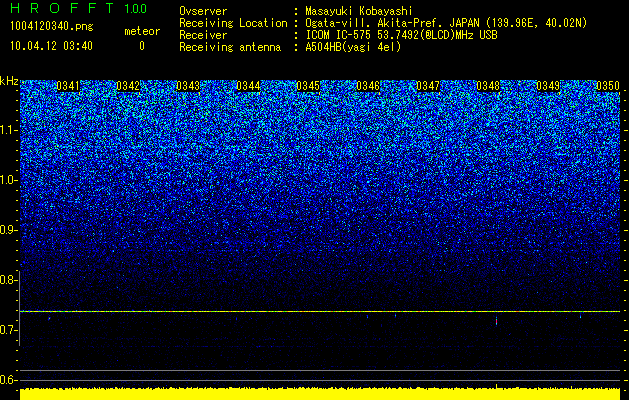Click the Ogata-vill. Akita-Pref. JAPAN location text
The height and width of the screenshot is (400, 629).
coord(446,23)
